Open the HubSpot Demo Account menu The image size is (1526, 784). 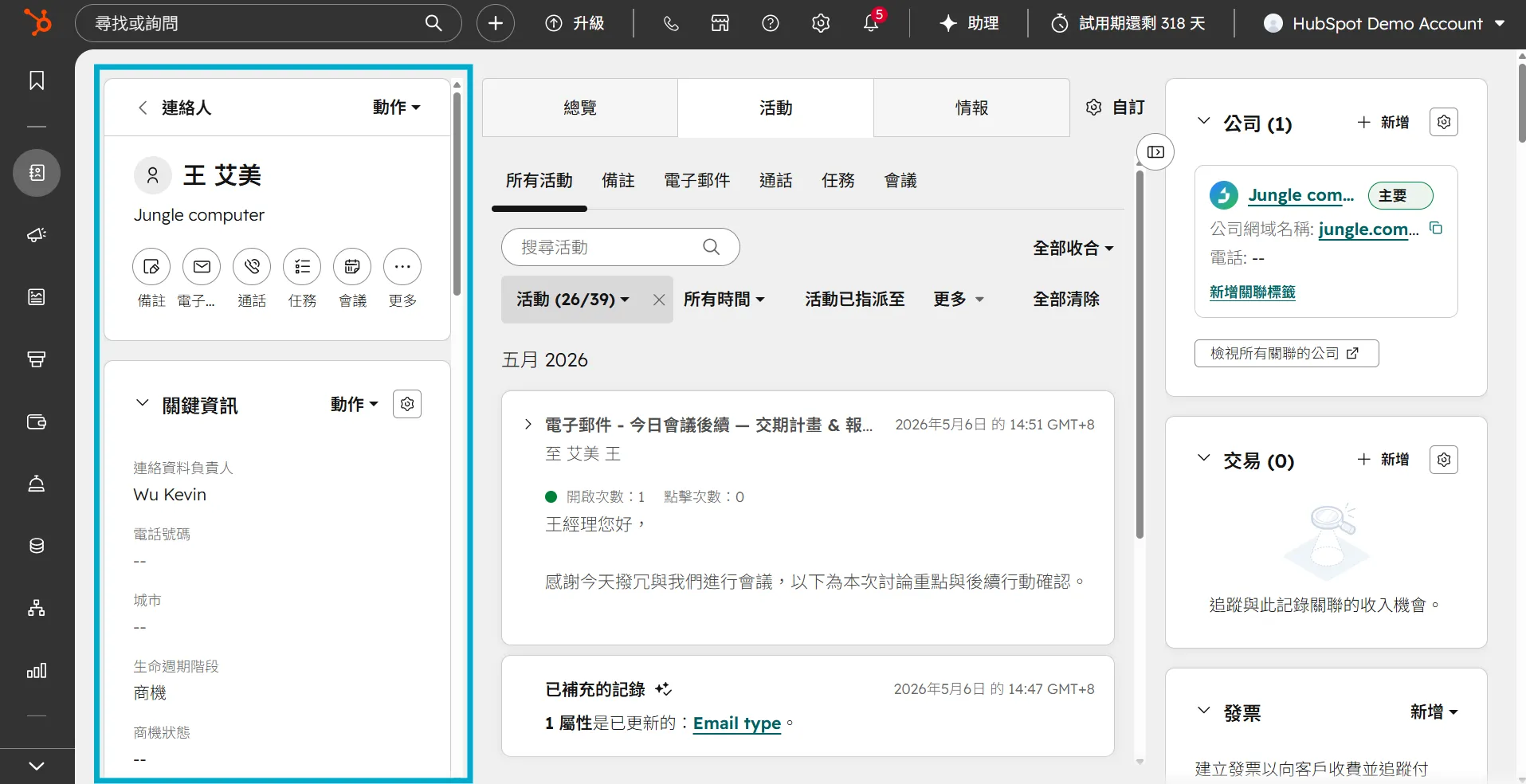[1384, 24]
